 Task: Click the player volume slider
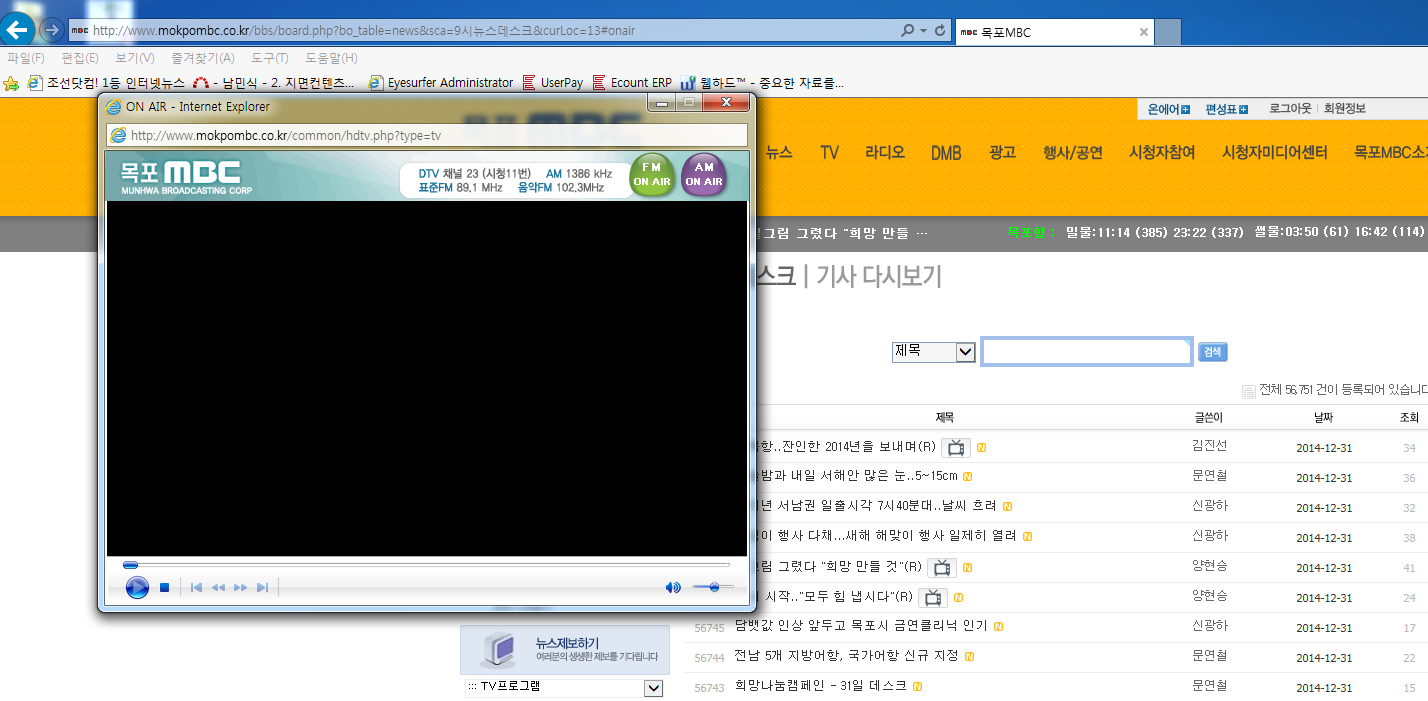713,588
